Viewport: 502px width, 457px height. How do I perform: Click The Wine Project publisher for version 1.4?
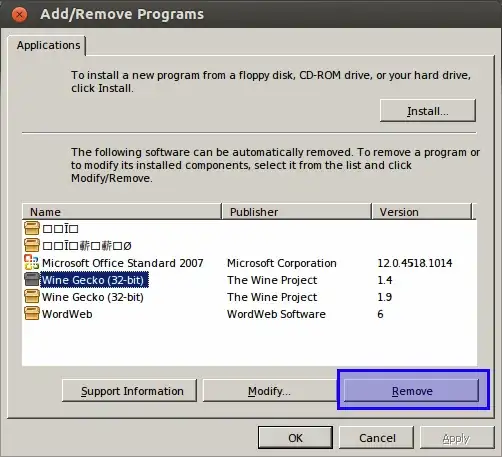point(272,280)
